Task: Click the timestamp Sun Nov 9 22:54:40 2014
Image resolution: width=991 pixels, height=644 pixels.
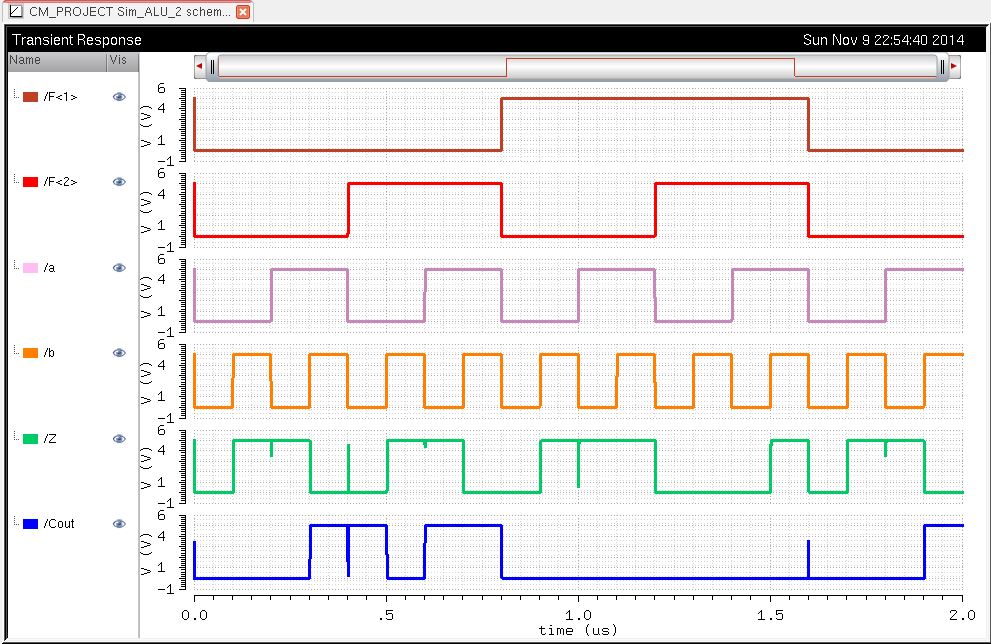Action: coord(884,40)
